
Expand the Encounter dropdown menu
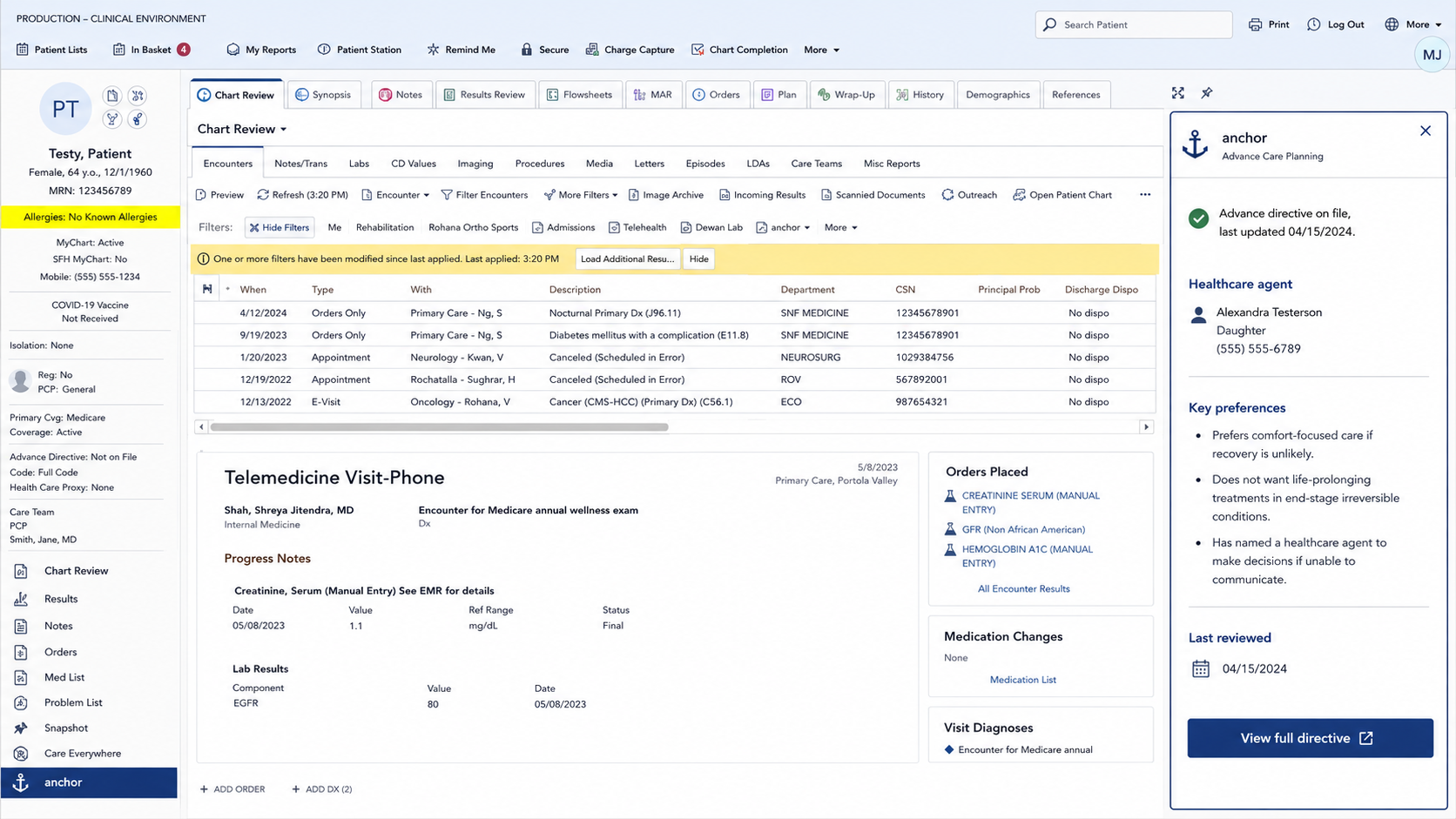pyautogui.click(x=395, y=195)
